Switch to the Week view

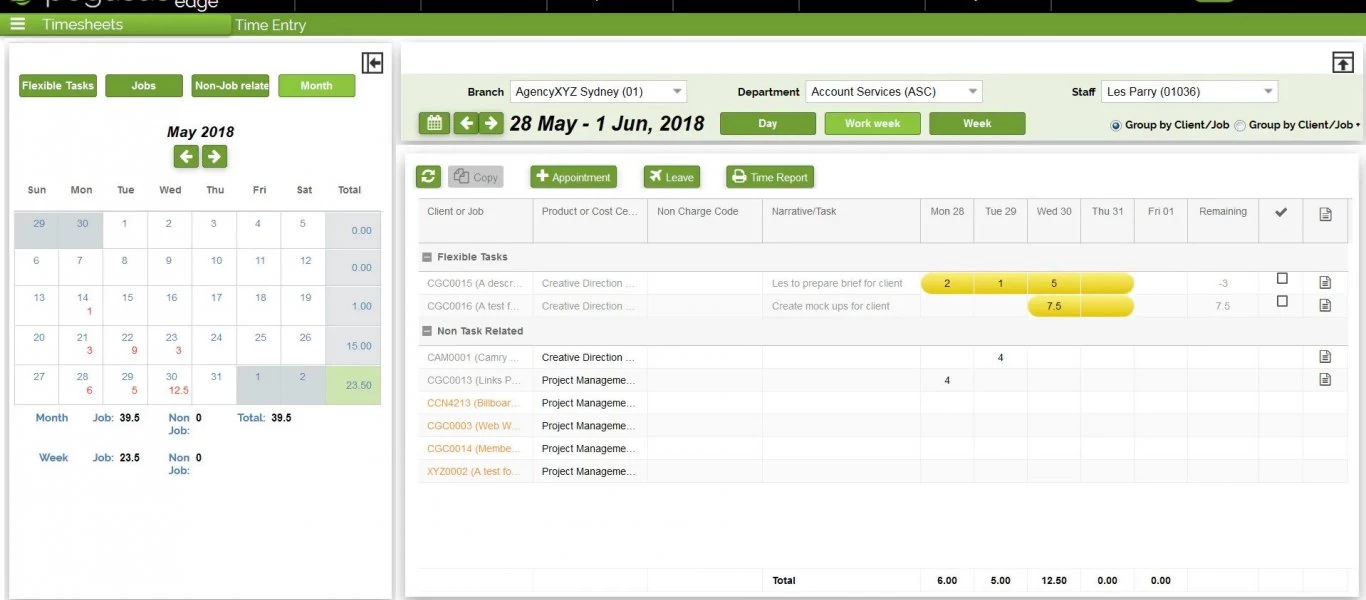[977, 124]
